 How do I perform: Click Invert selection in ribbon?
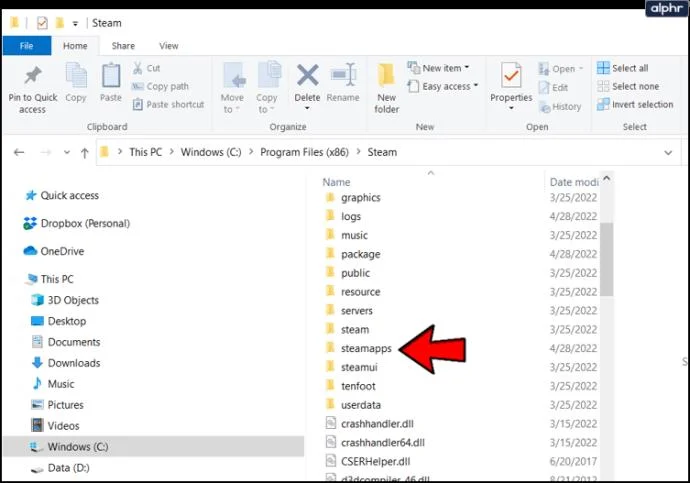click(635, 104)
